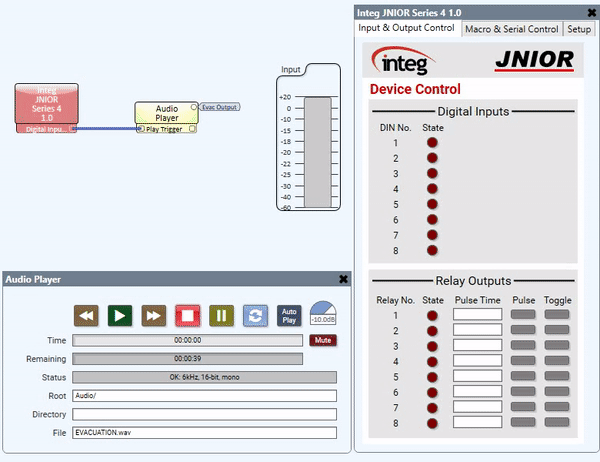
Task: Mute the Audio Player
Action: coord(323,340)
